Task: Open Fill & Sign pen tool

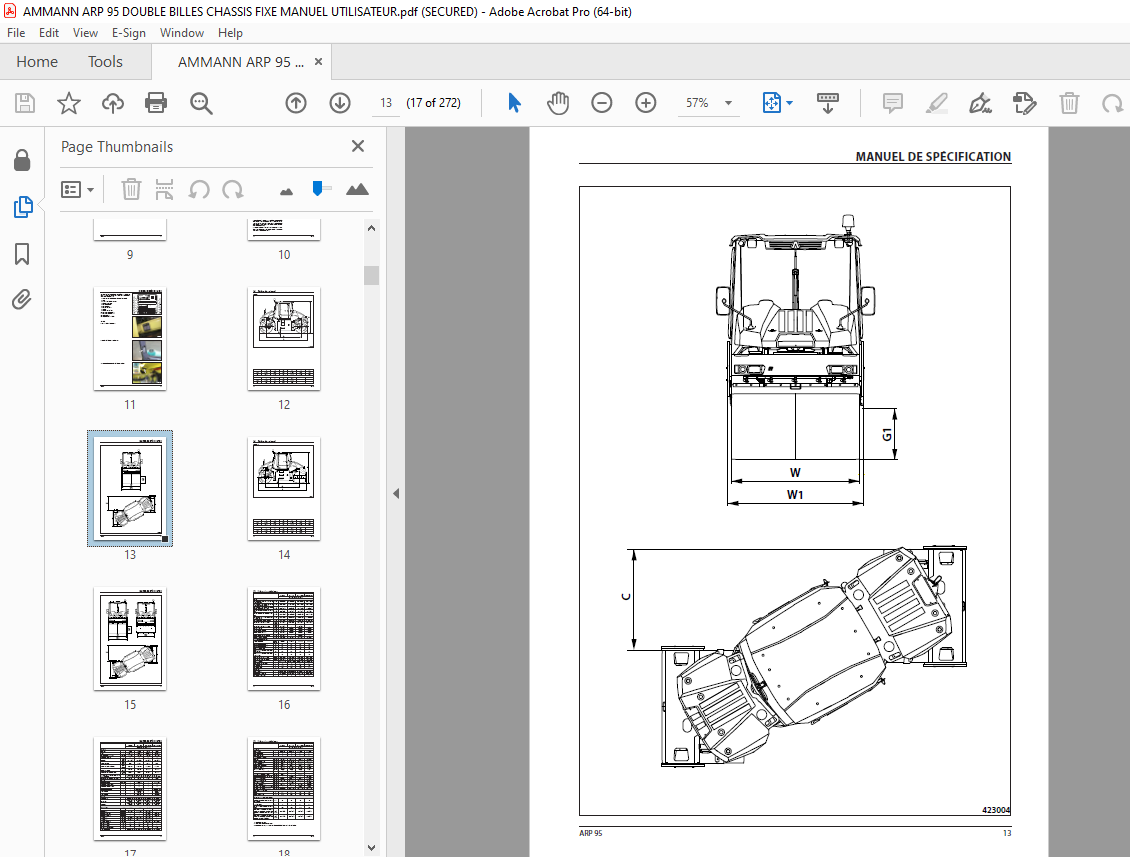Action: pos(980,103)
